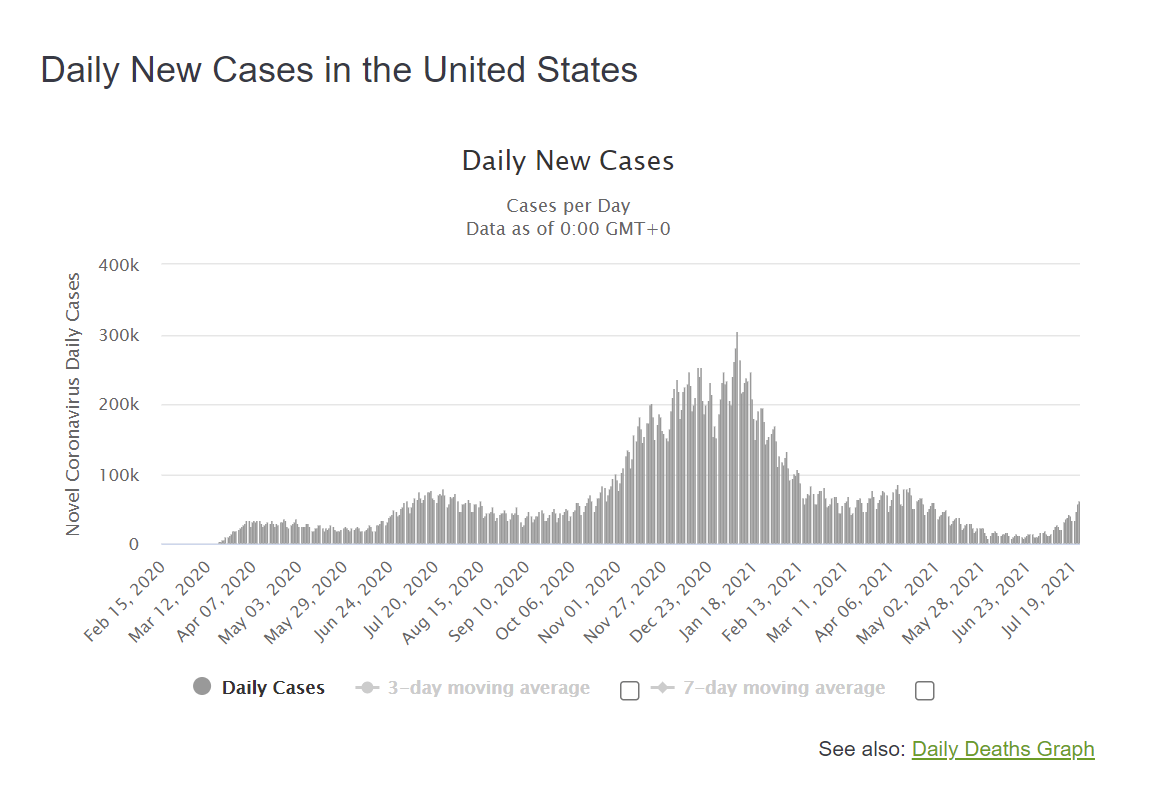Click the last bar at Jul 19, 2021
Image resolution: width=1150 pixels, height=790 pixels.
click(x=1078, y=523)
